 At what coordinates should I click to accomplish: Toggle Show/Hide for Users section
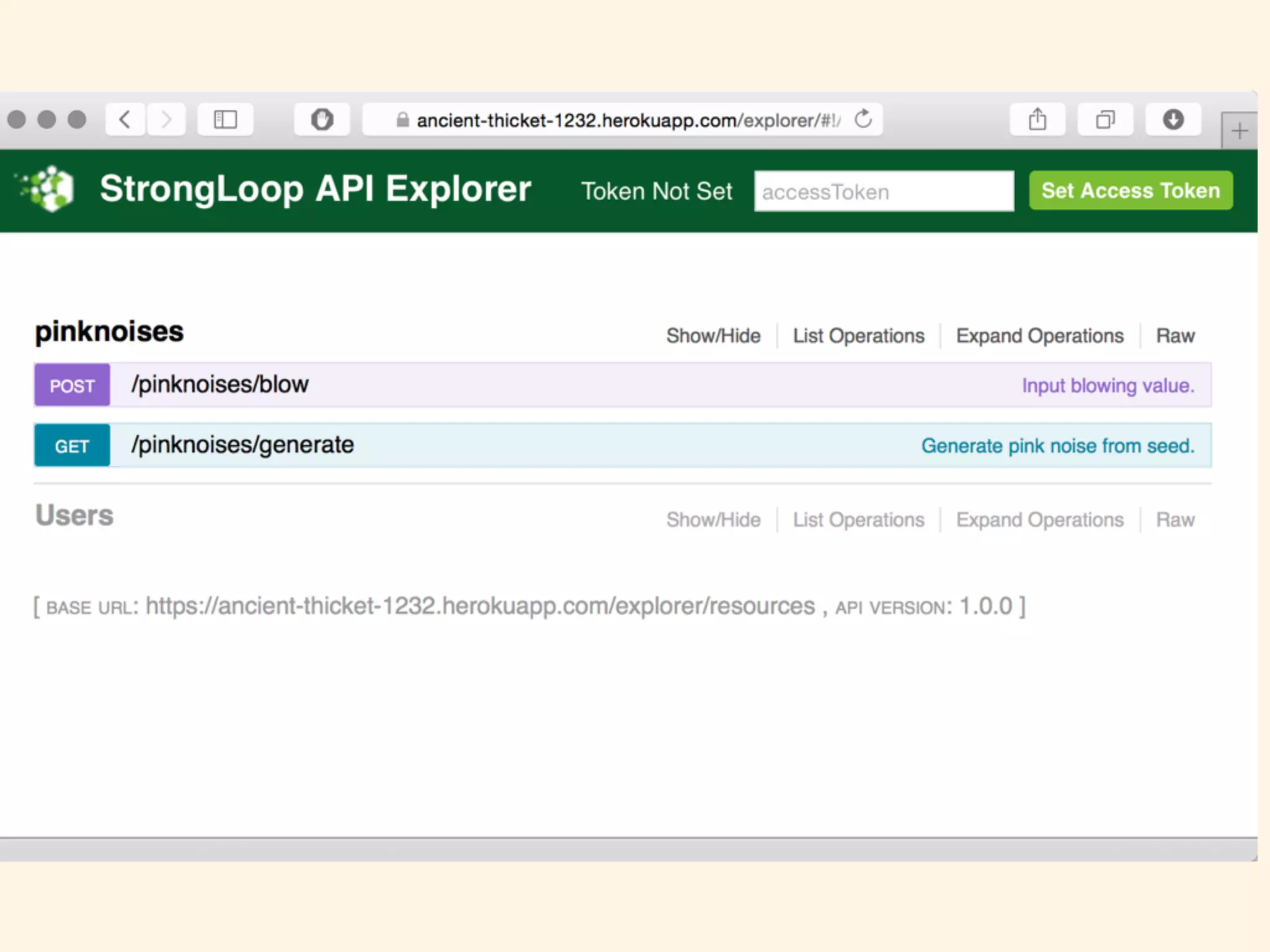pos(713,519)
